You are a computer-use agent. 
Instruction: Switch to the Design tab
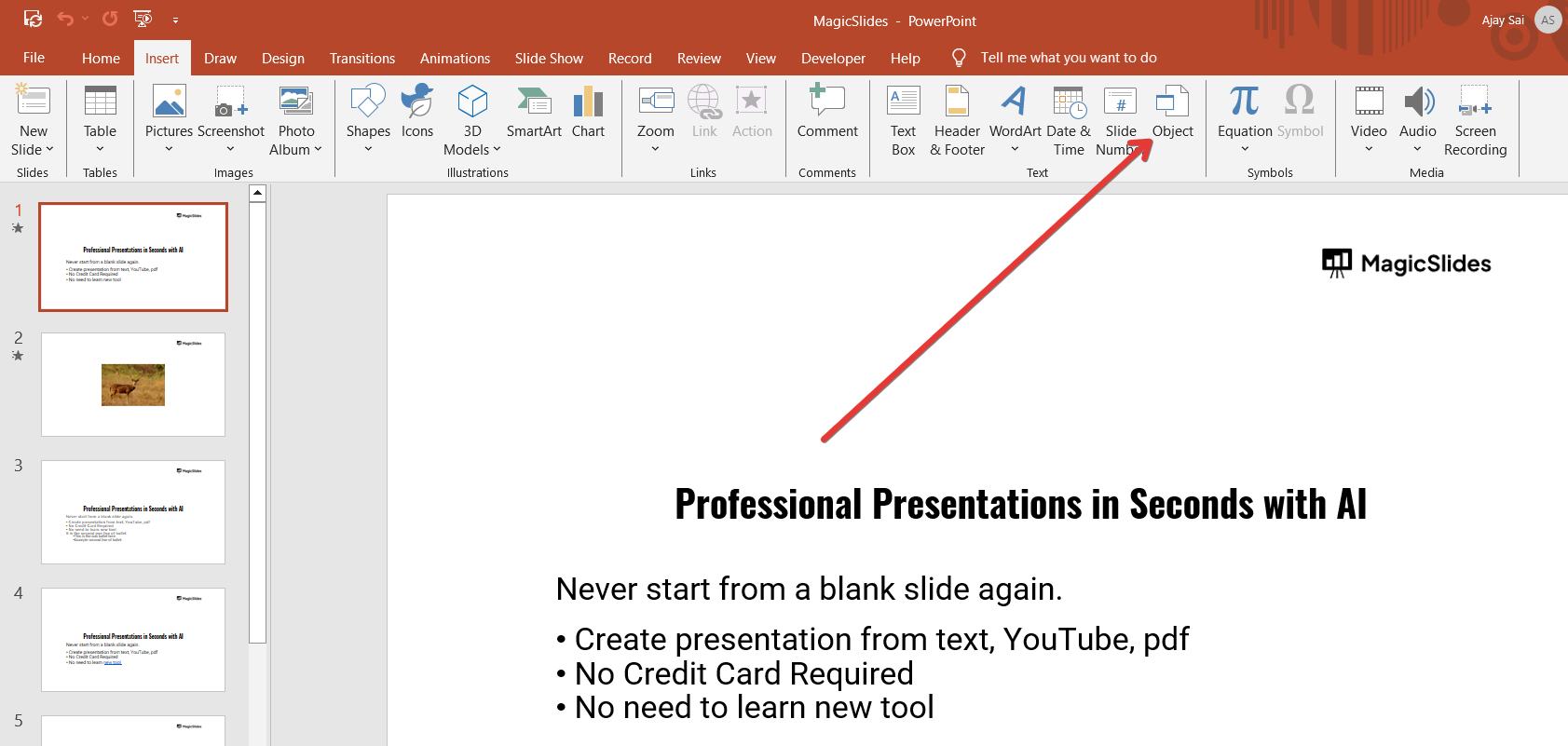283,58
